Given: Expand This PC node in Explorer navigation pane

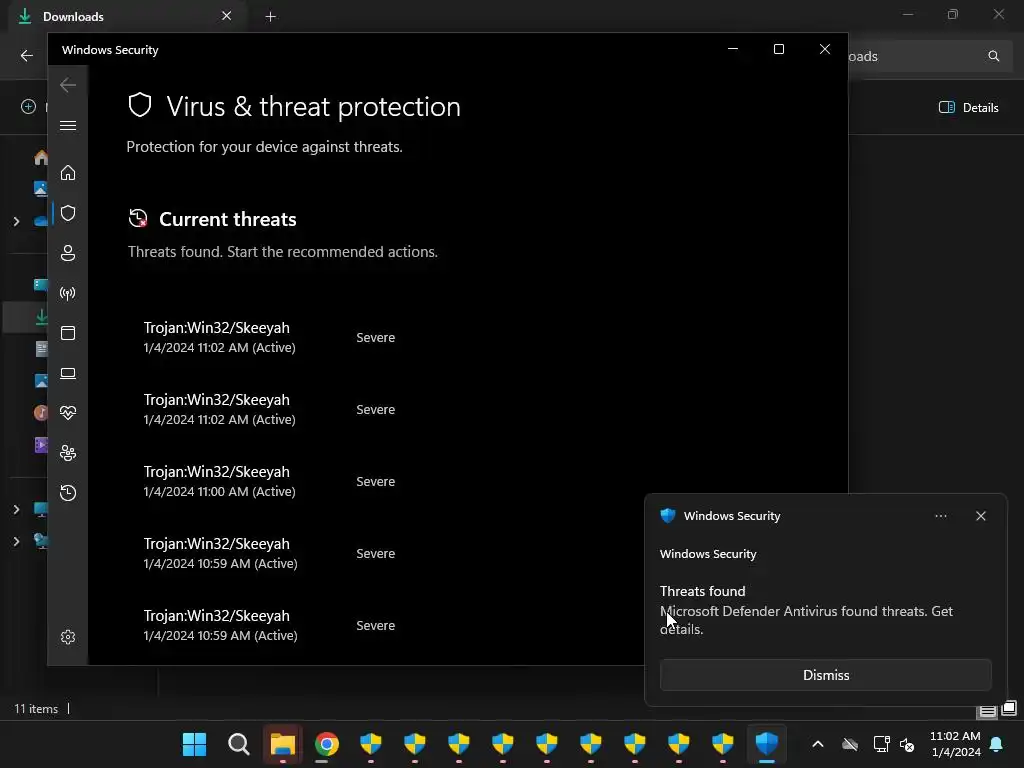Looking at the screenshot, I should pyautogui.click(x=16, y=509).
